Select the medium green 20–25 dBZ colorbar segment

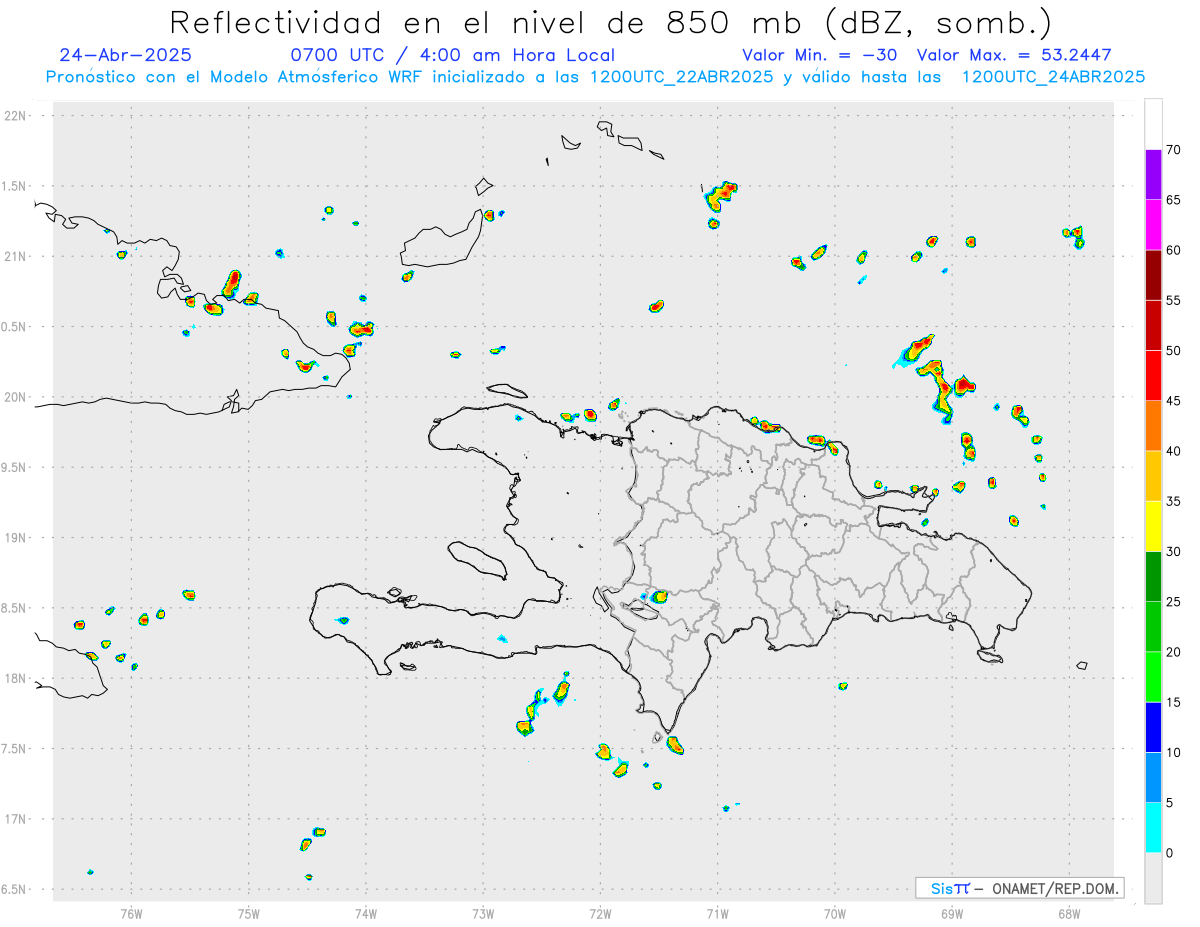[x=1153, y=627]
